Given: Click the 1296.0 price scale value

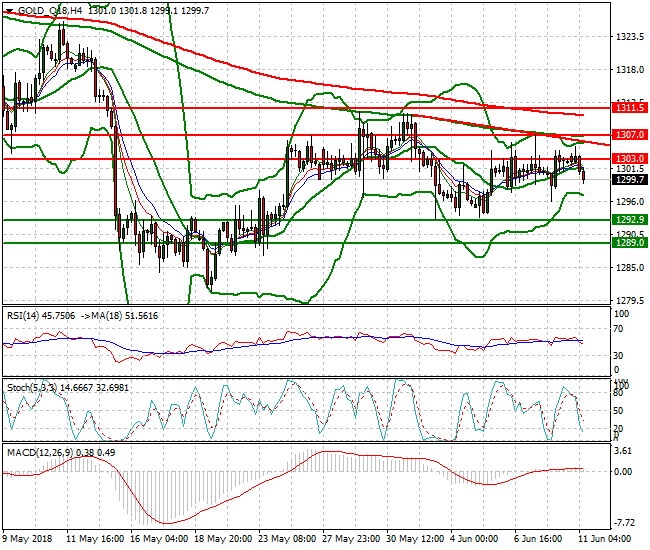Looking at the screenshot, I should 630,202.
